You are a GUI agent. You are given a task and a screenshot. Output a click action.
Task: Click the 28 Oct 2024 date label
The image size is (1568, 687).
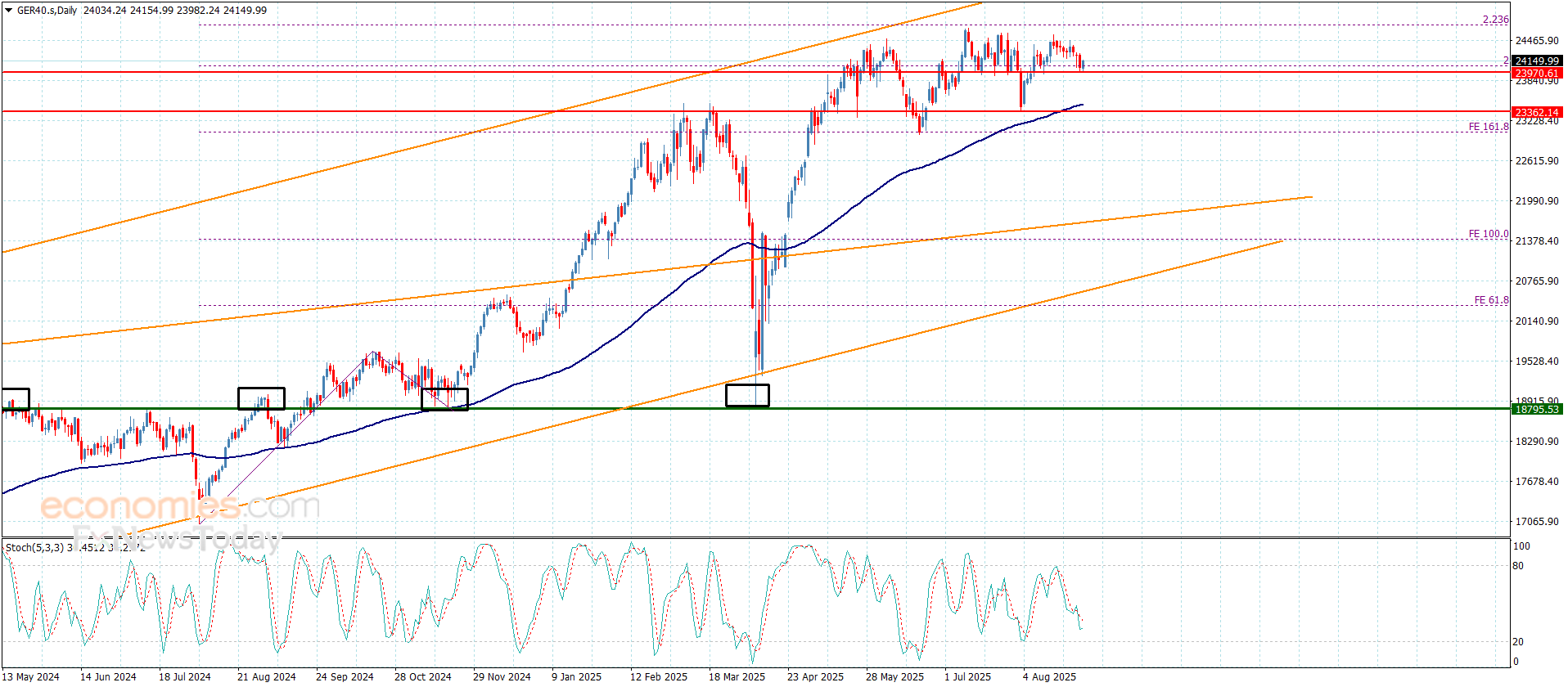(x=423, y=677)
